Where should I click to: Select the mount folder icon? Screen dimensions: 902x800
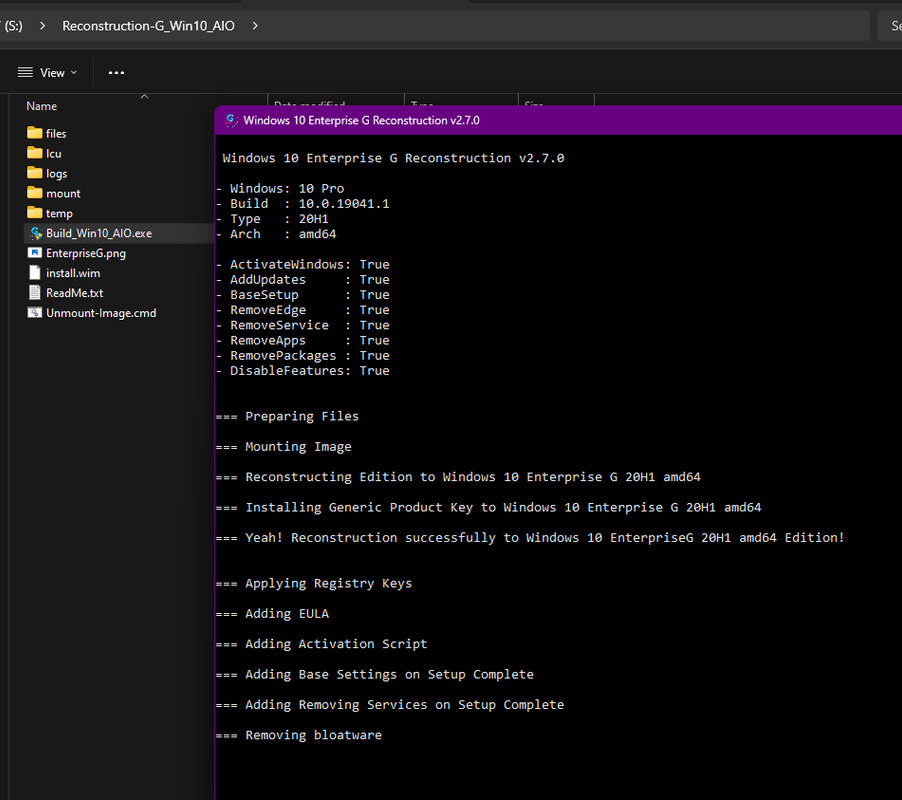point(35,193)
